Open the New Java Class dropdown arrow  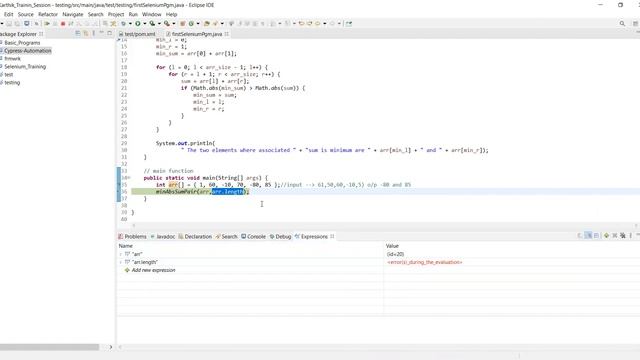pyautogui.click(x=198, y=24)
